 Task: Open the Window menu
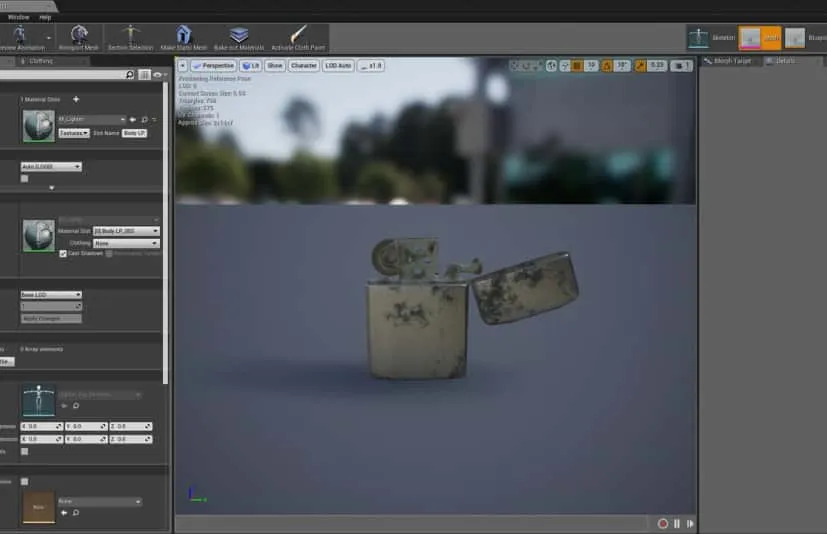(x=18, y=17)
